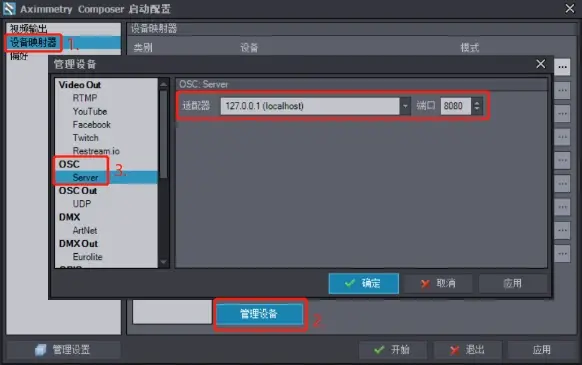Select Video Out category in device tree
Viewport: 582px width, 365px height.
click(80, 85)
